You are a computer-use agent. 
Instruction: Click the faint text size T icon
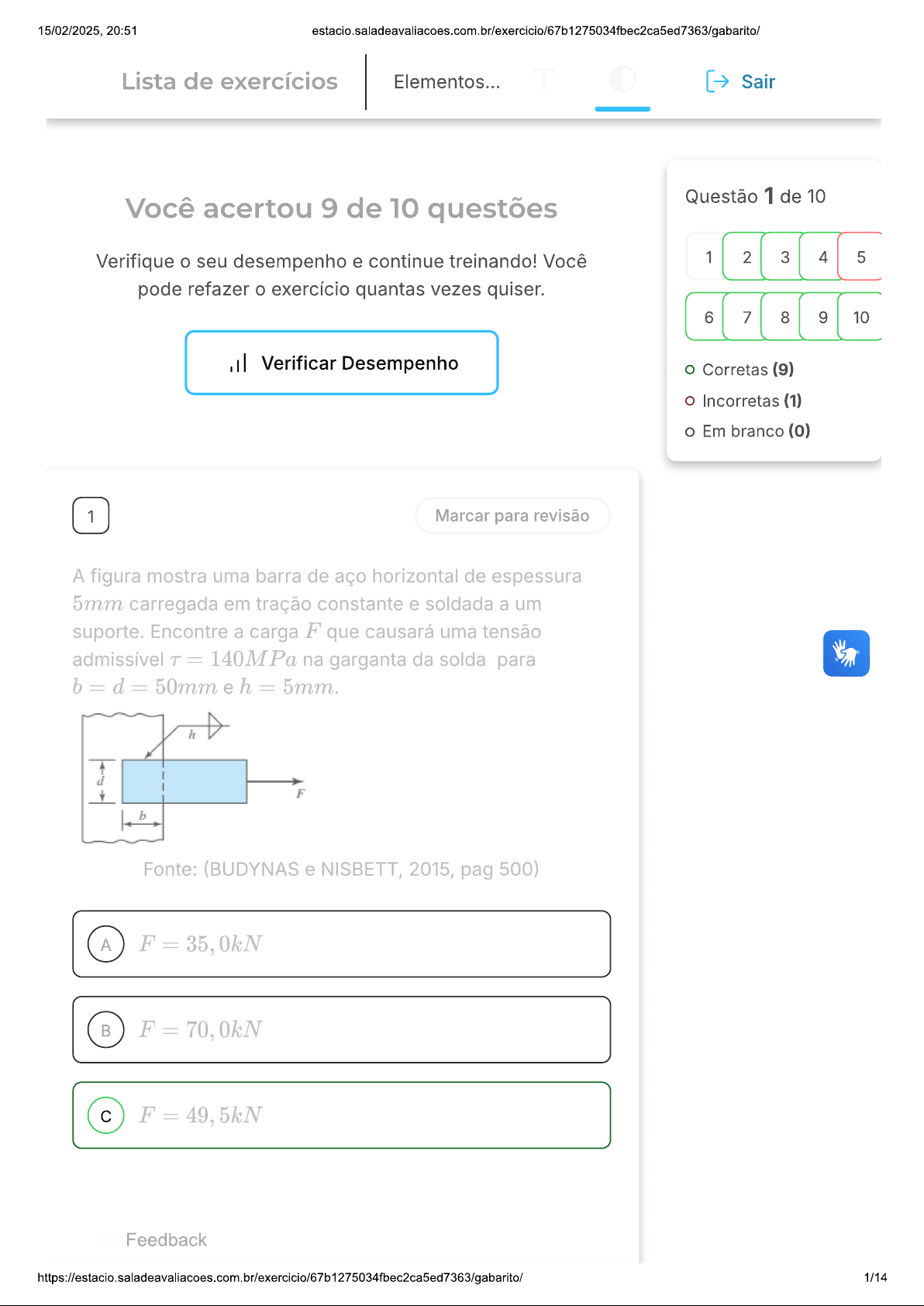(x=544, y=79)
